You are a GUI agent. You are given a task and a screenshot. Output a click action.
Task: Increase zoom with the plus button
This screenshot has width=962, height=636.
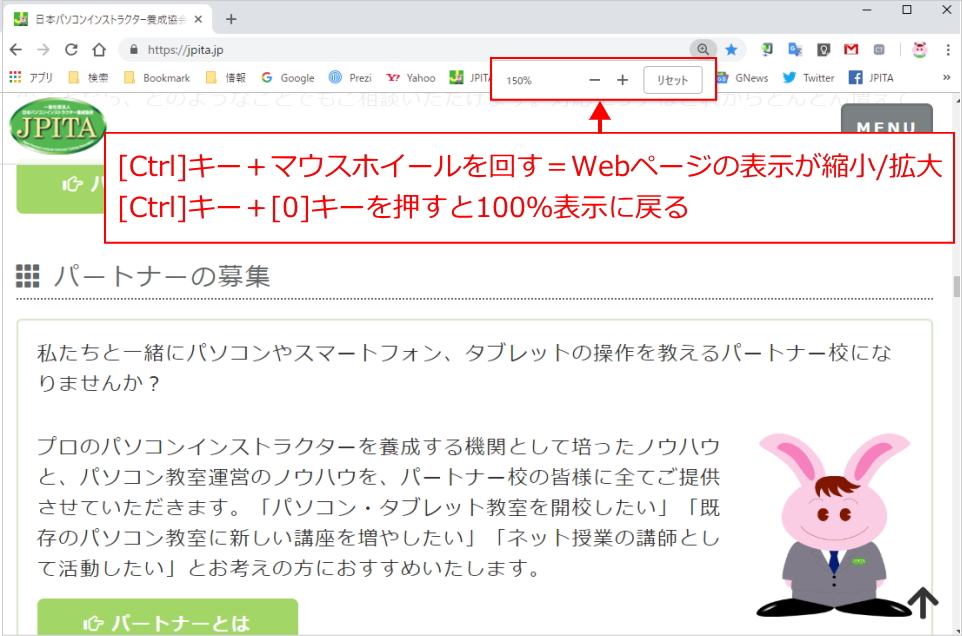pyautogui.click(x=622, y=80)
